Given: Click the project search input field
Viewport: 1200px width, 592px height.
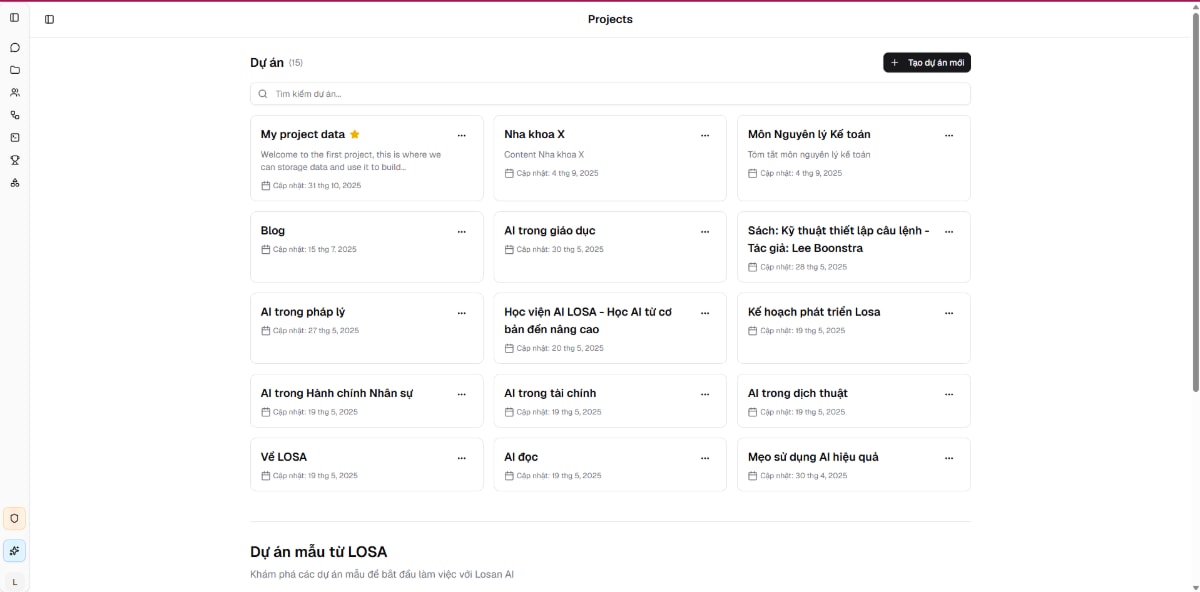Looking at the screenshot, I should [610, 93].
